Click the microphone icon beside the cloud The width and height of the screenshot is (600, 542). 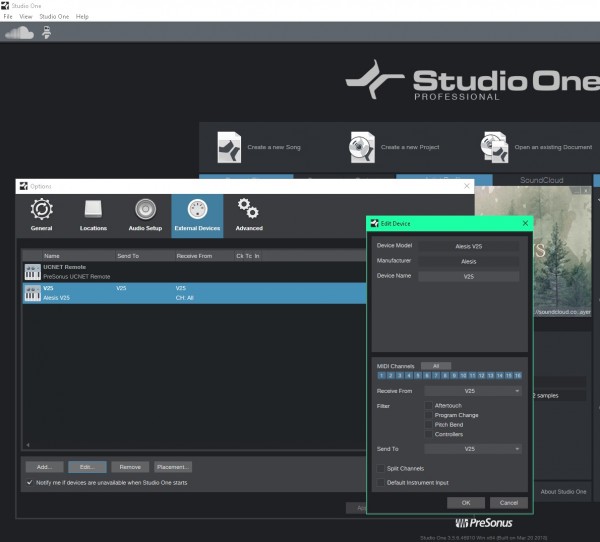click(x=46, y=33)
